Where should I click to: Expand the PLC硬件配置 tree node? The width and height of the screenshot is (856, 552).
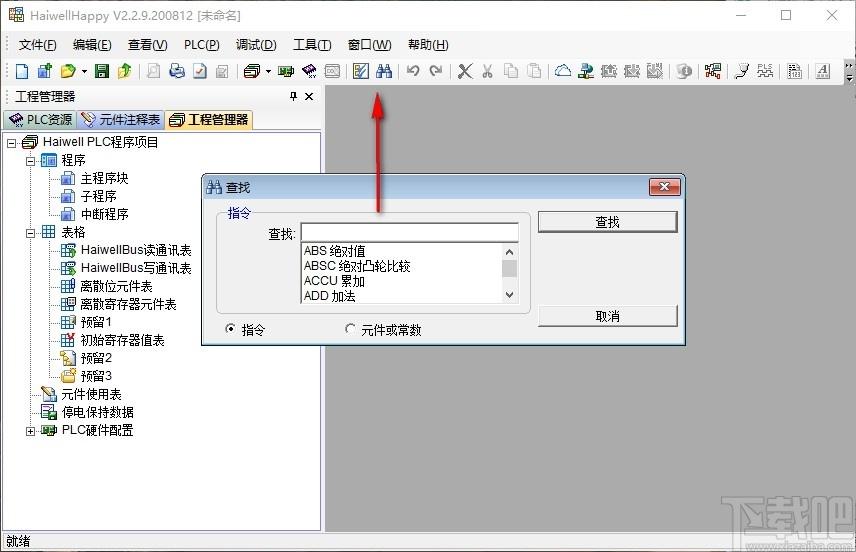tap(31, 431)
